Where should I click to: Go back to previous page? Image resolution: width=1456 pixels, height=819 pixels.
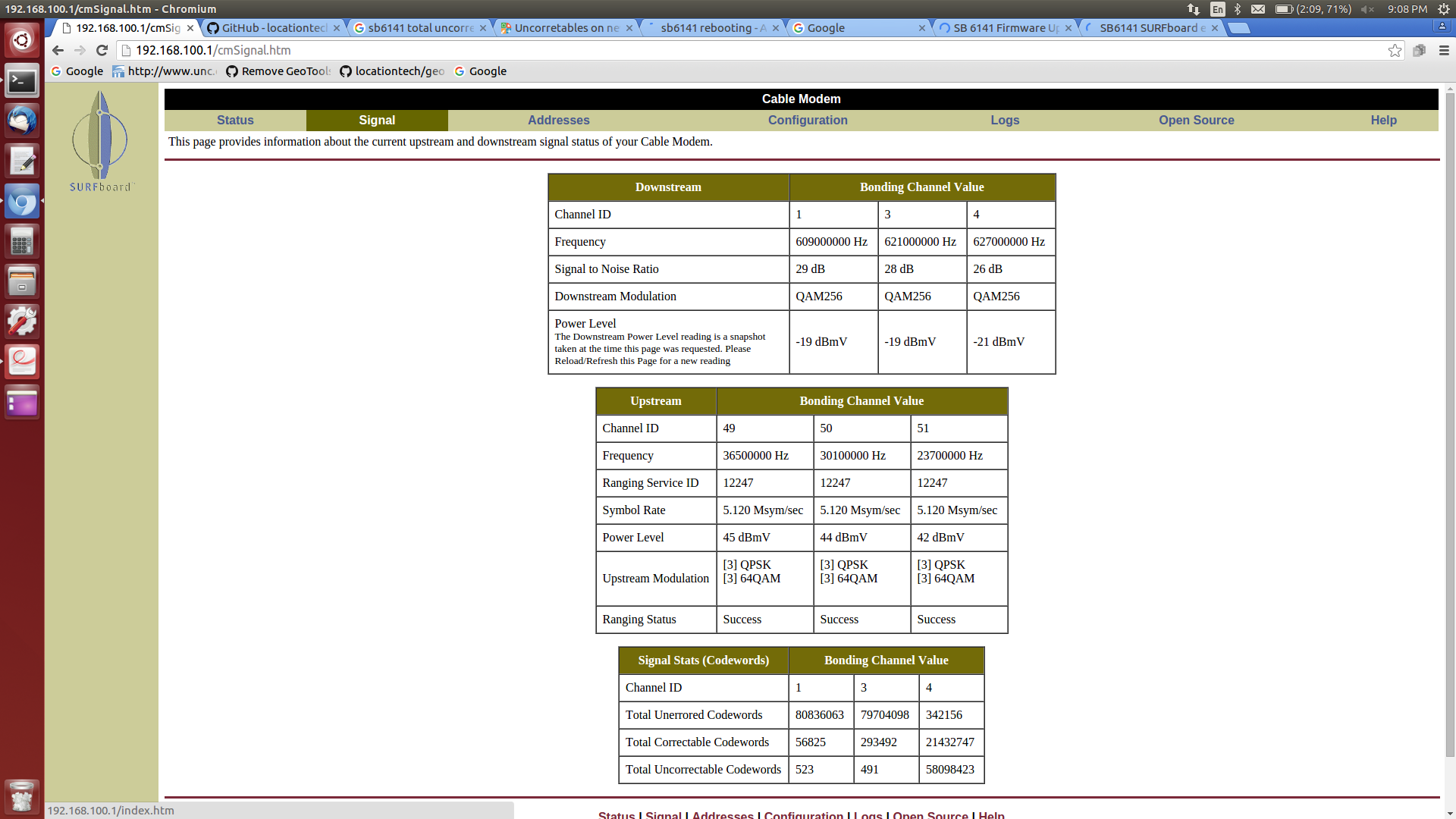point(58,50)
